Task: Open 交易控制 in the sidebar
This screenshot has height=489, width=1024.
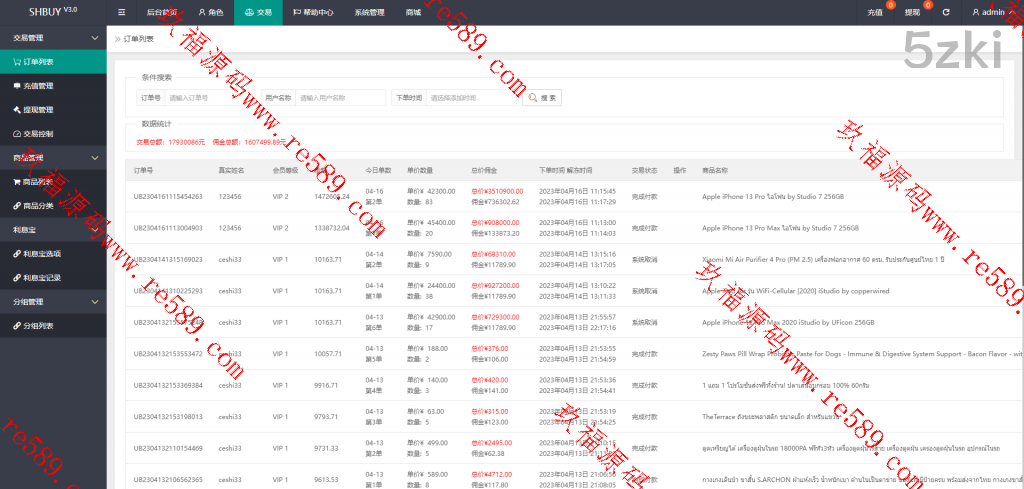Action: click(38, 134)
